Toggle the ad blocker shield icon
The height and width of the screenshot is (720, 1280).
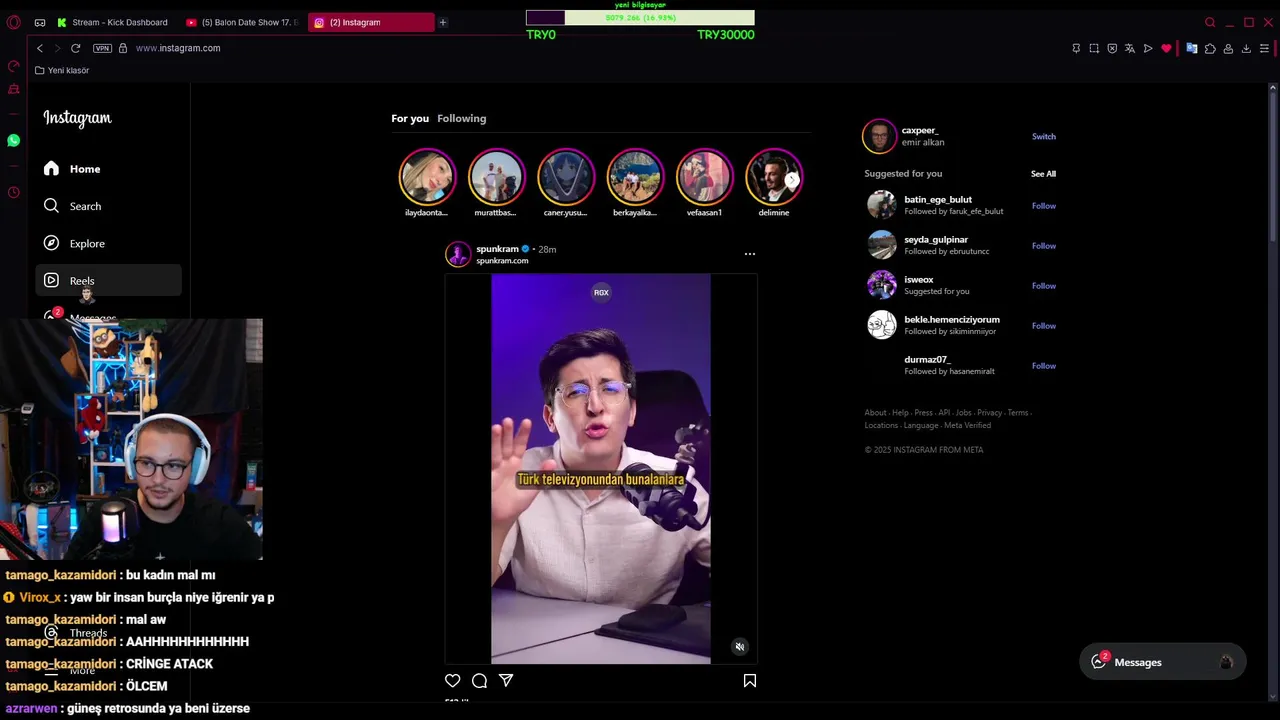pyautogui.click(x=1112, y=48)
